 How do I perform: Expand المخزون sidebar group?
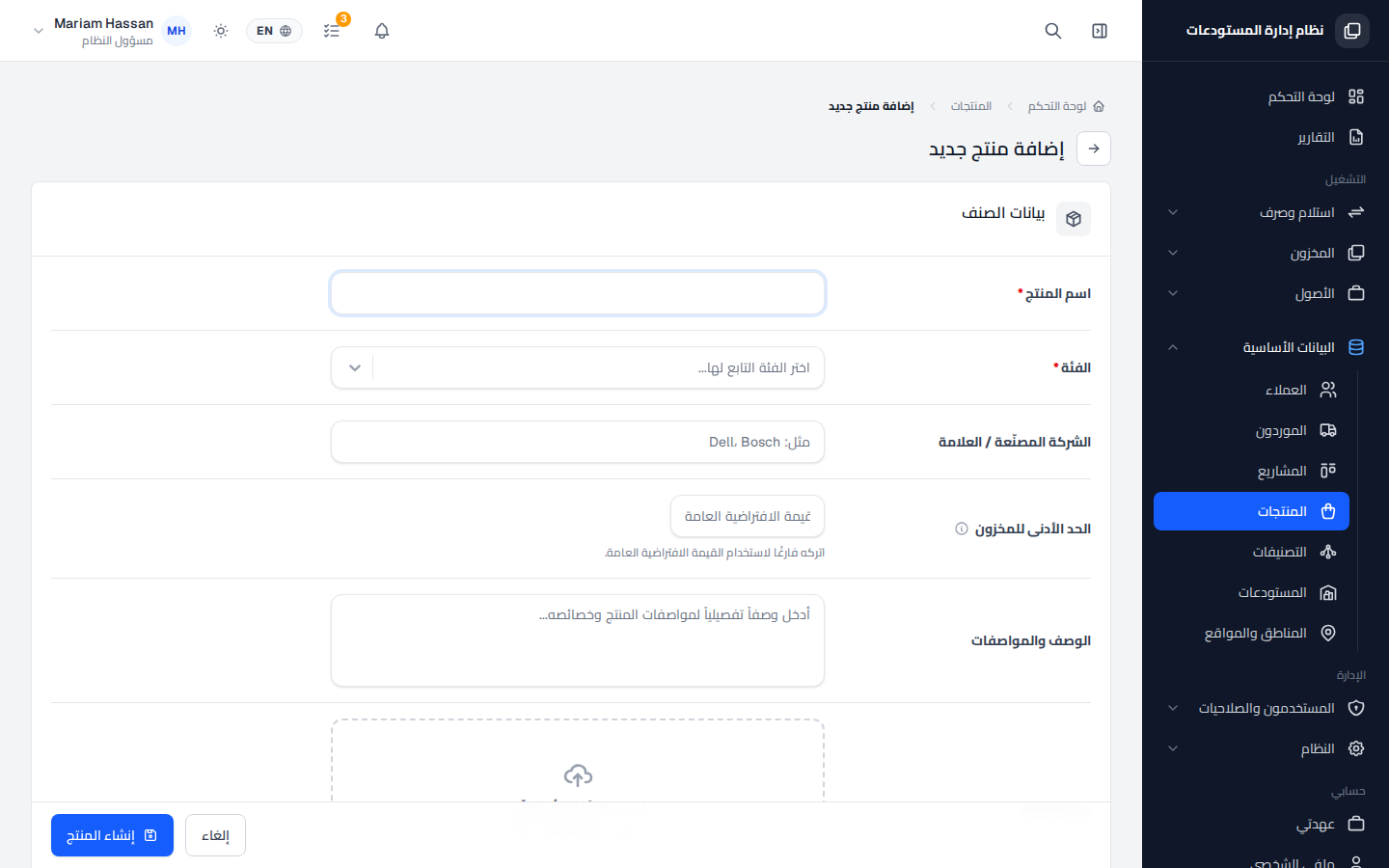[1266, 253]
